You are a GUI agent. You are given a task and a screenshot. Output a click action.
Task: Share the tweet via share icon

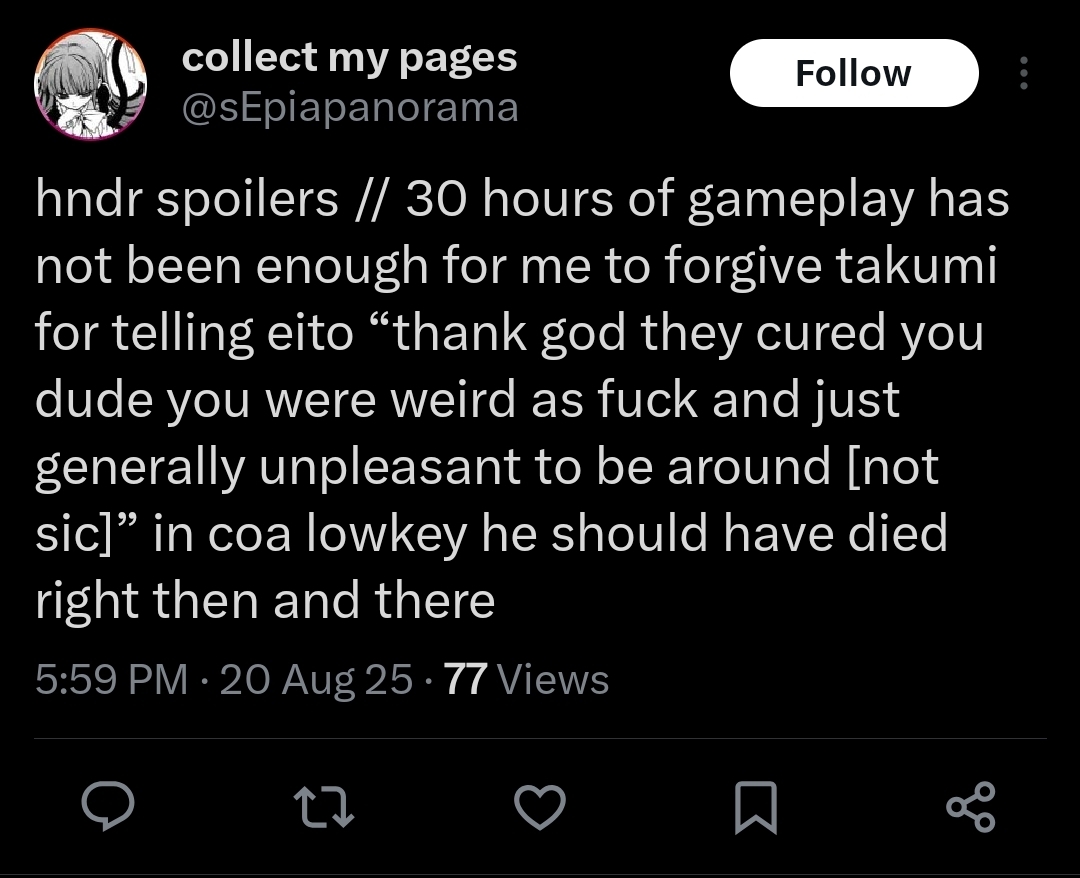pos(972,808)
